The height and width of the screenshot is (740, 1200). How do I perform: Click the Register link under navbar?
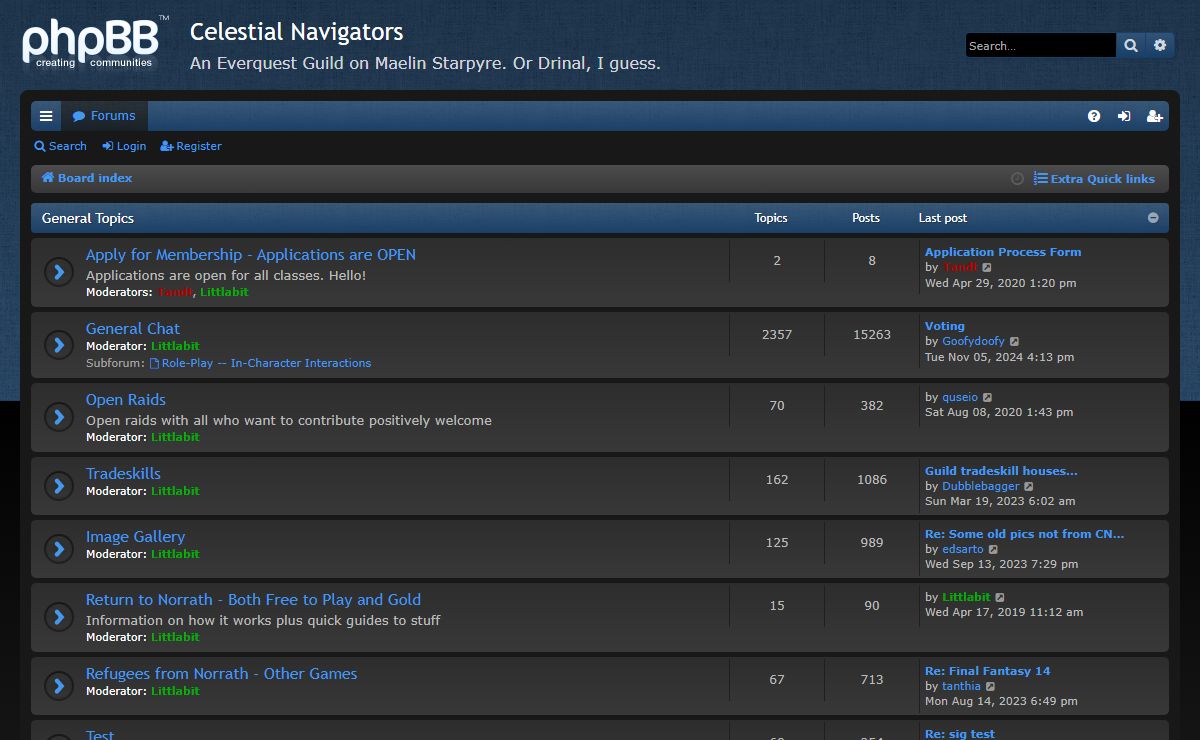pos(191,146)
